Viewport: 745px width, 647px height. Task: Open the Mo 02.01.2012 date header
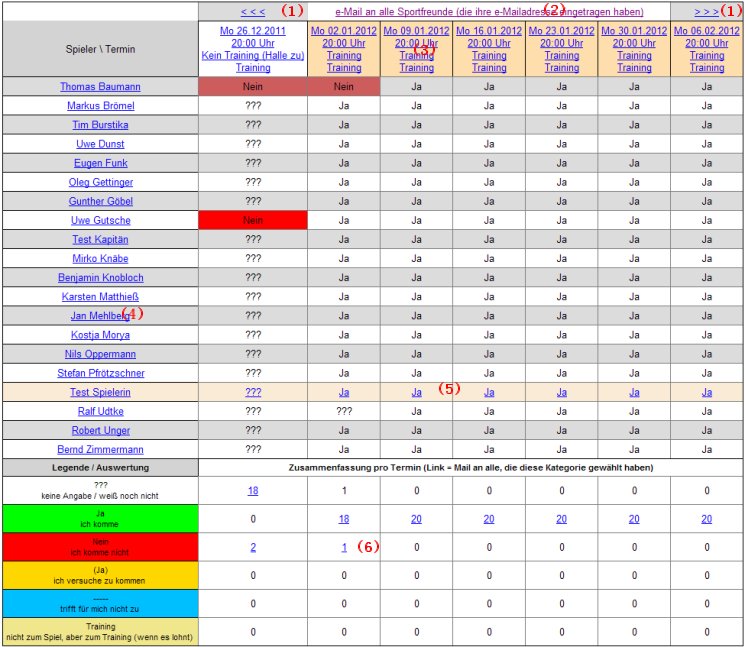[x=344, y=49]
